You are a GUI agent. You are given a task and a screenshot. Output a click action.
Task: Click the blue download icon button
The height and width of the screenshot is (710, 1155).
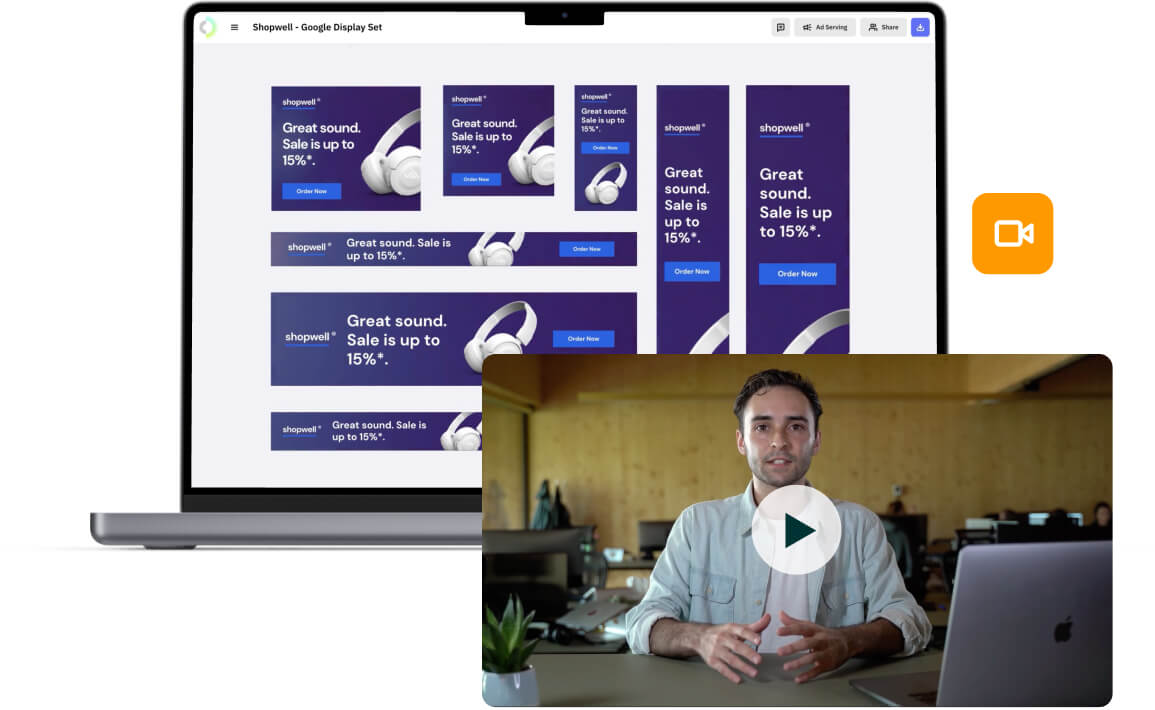click(x=920, y=27)
